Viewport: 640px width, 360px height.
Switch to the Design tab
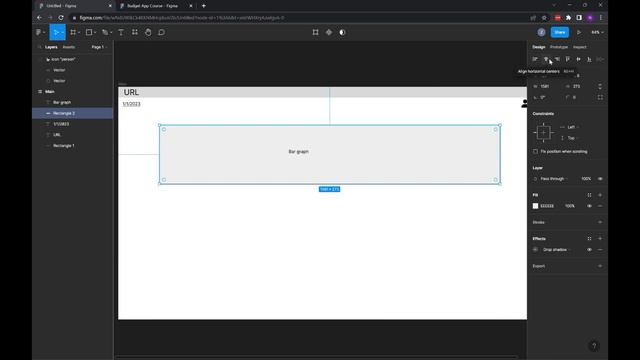(539, 47)
